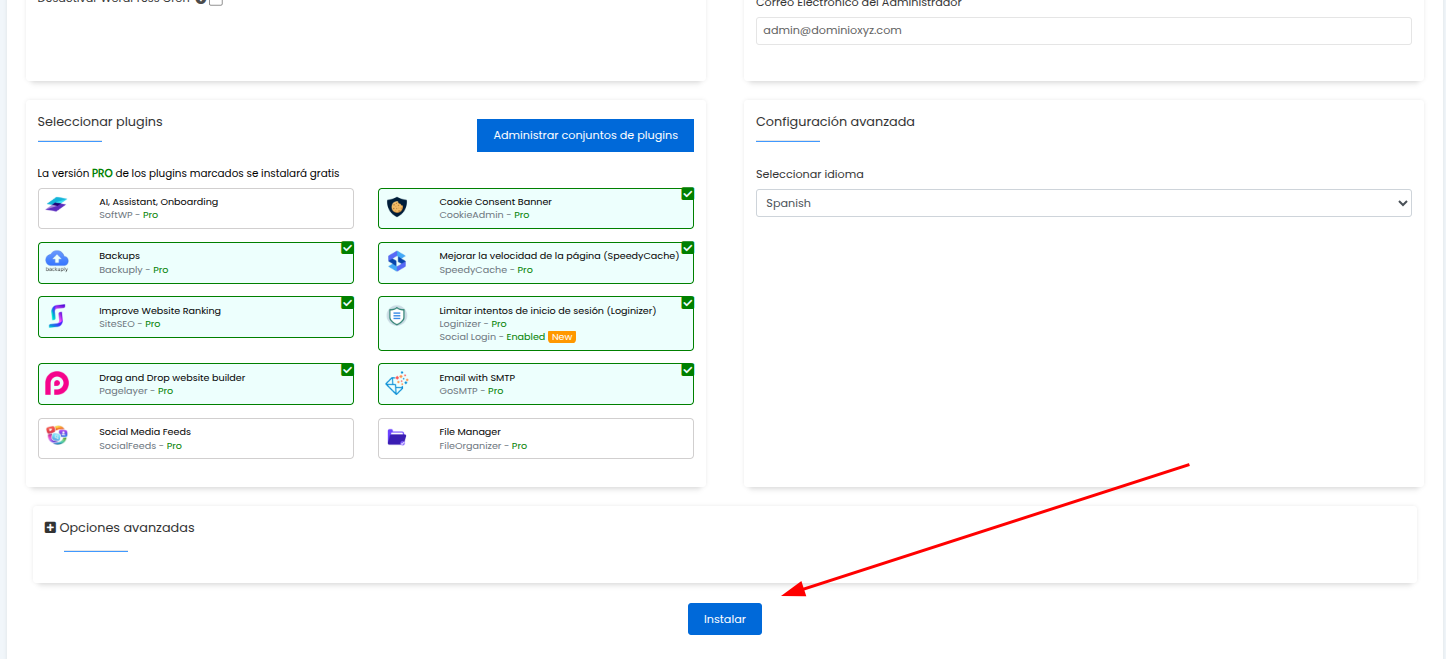Click the SpeedyCache plugin icon
The image size is (1446, 659).
point(397,262)
